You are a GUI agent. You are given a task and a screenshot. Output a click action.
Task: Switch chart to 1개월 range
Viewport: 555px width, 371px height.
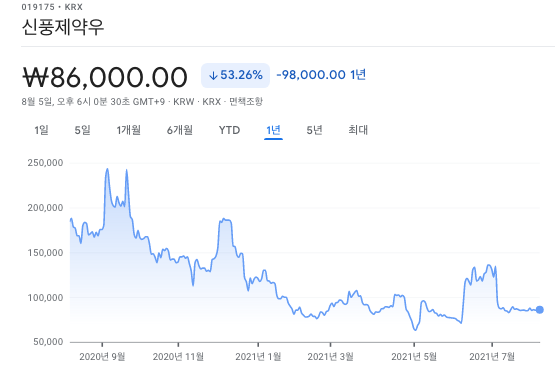[128, 130]
